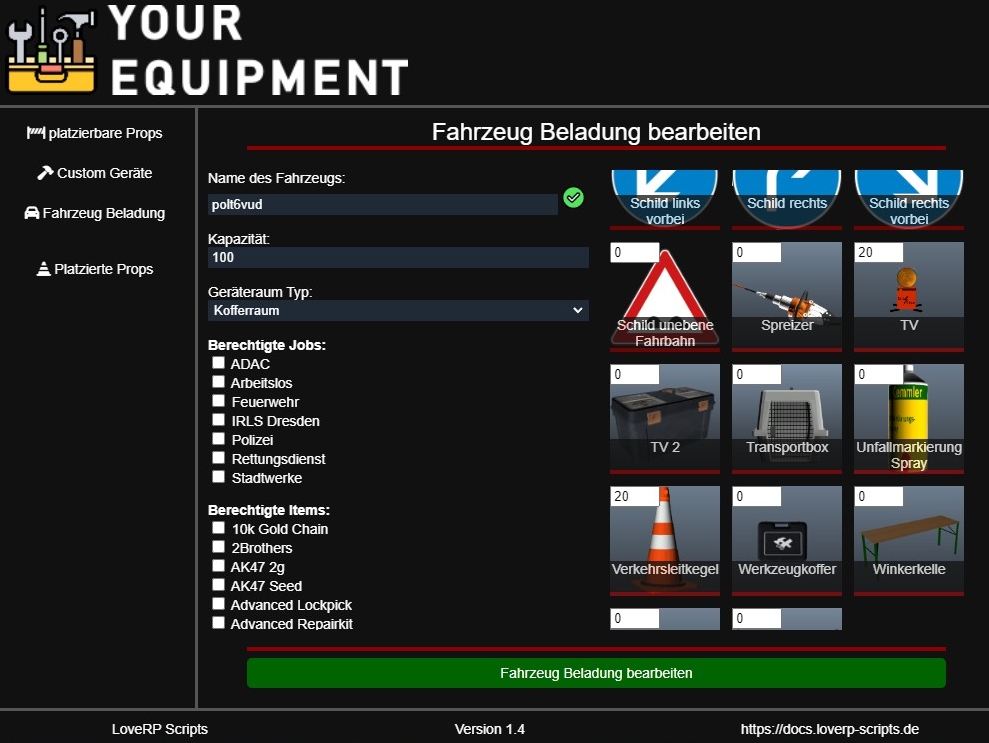Edit the Winkerkelle quantity field

879,496
